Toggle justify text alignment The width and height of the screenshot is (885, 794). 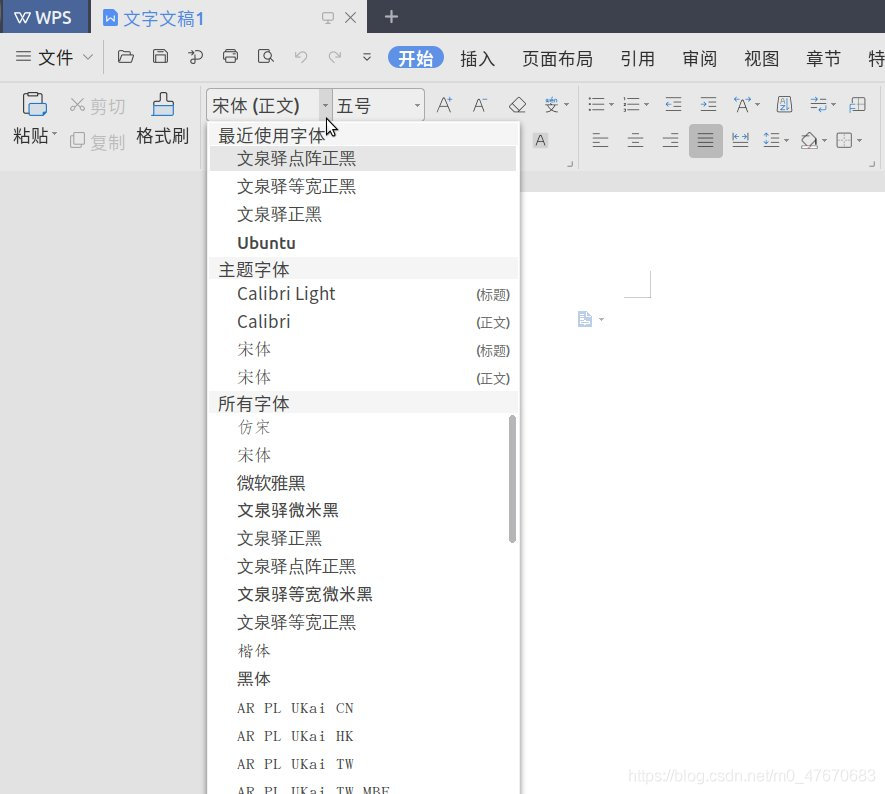pyautogui.click(x=705, y=140)
